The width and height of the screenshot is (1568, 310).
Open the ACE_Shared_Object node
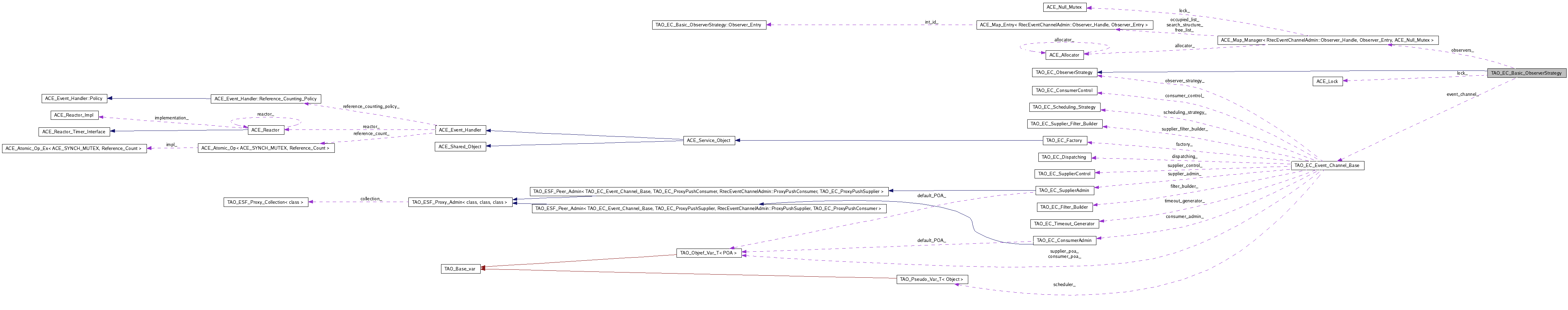[460, 147]
